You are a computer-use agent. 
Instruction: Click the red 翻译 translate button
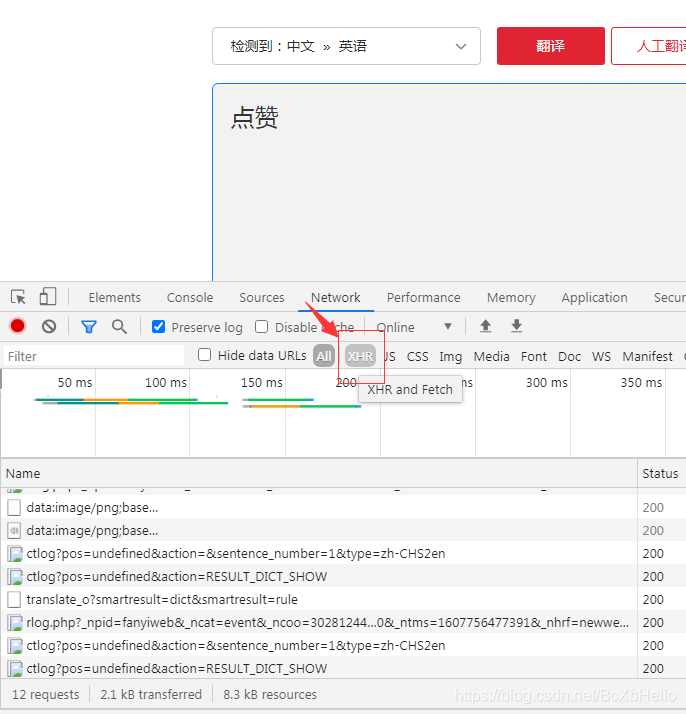(551, 46)
